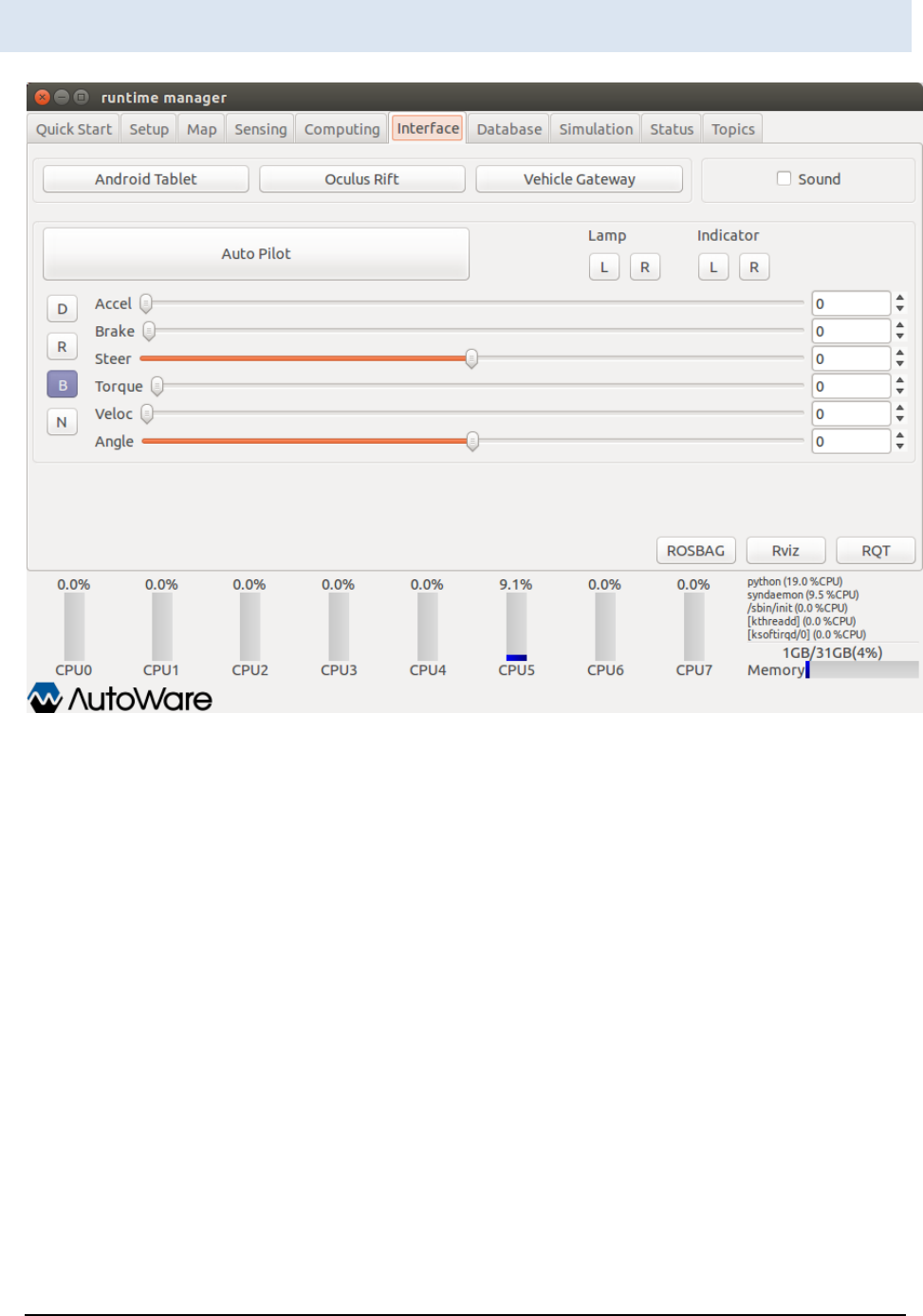This screenshot has width=923, height=1316.
Task: Decrease Torque value with down arrow
Action: click(899, 392)
